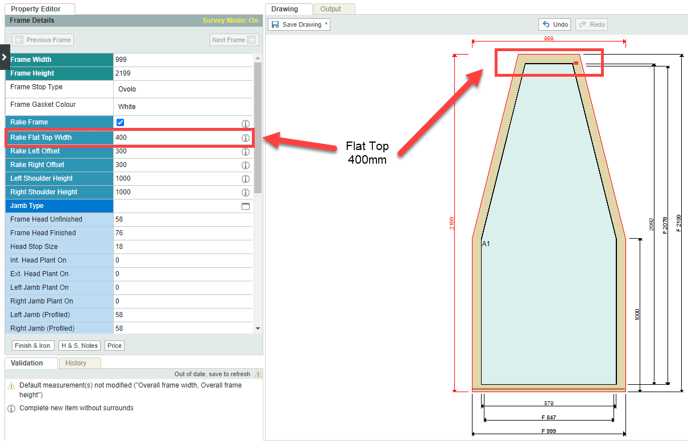Click the info icon beside Rake Frame
The image size is (688, 441).
245,124
